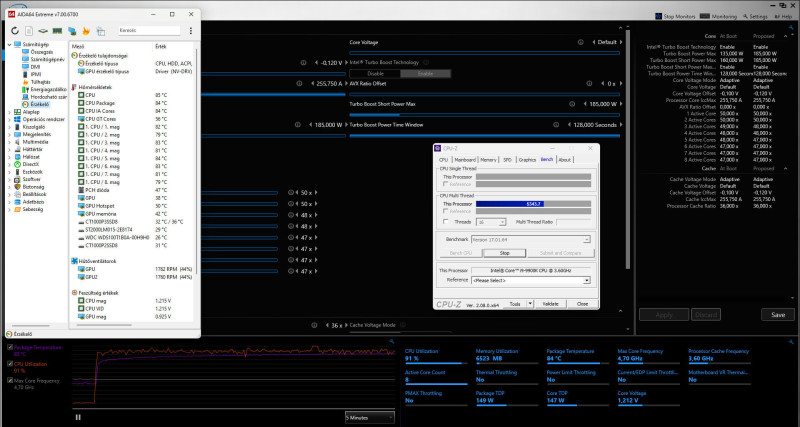This screenshot has height=427, width=800.
Task: Select DMI in the AIDA64 tree
Action: coord(35,67)
